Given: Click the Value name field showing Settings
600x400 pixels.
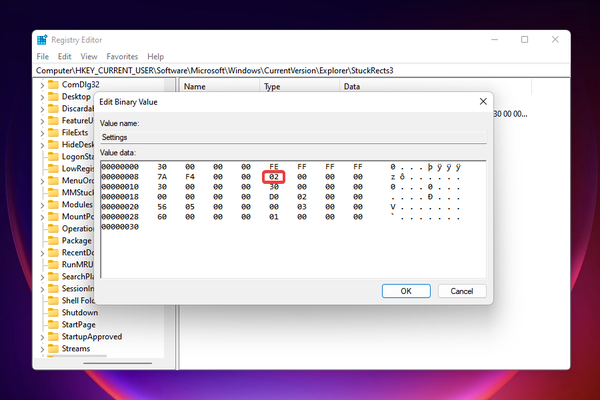Looking at the screenshot, I should 293,137.
